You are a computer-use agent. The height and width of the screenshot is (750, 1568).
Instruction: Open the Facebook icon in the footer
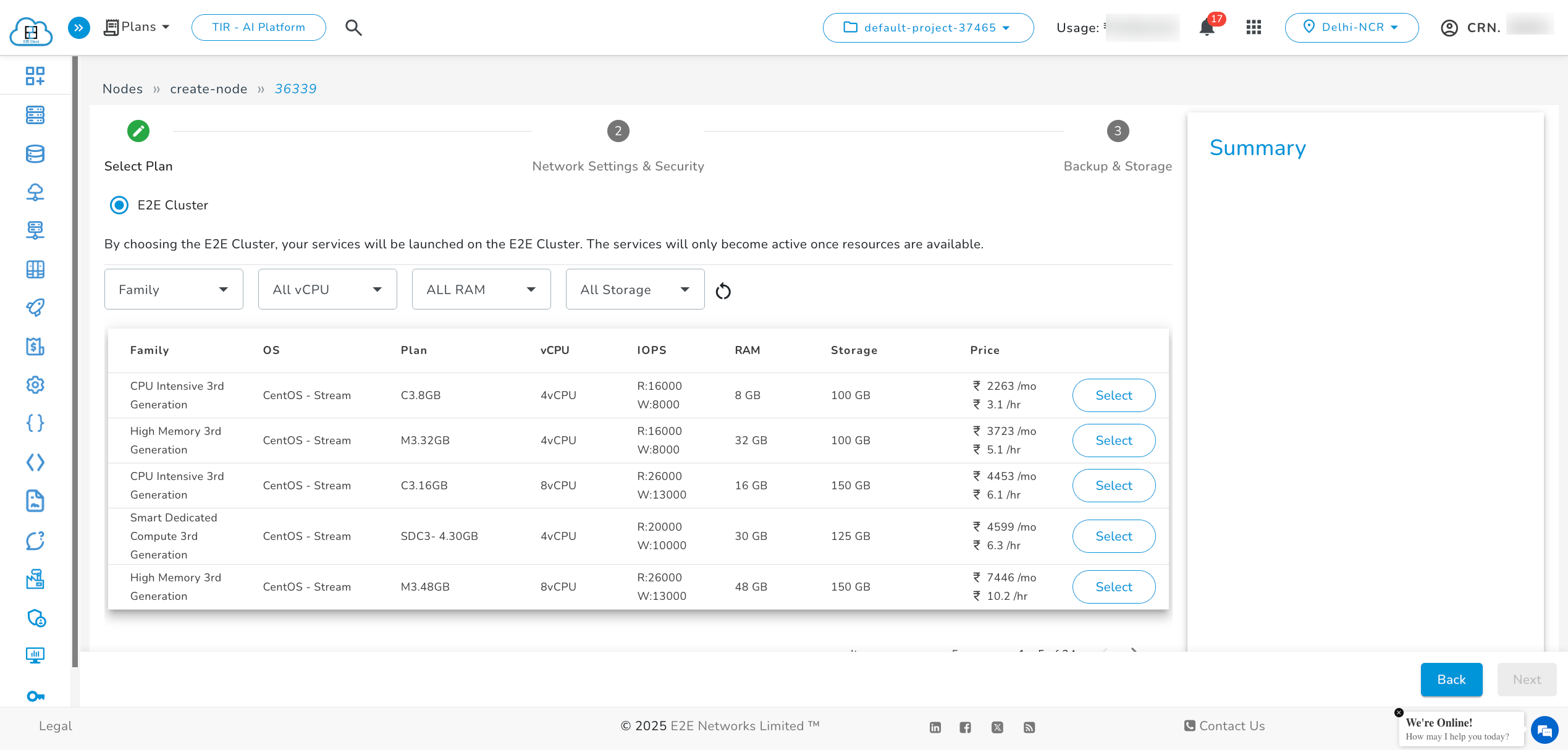[x=966, y=727]
